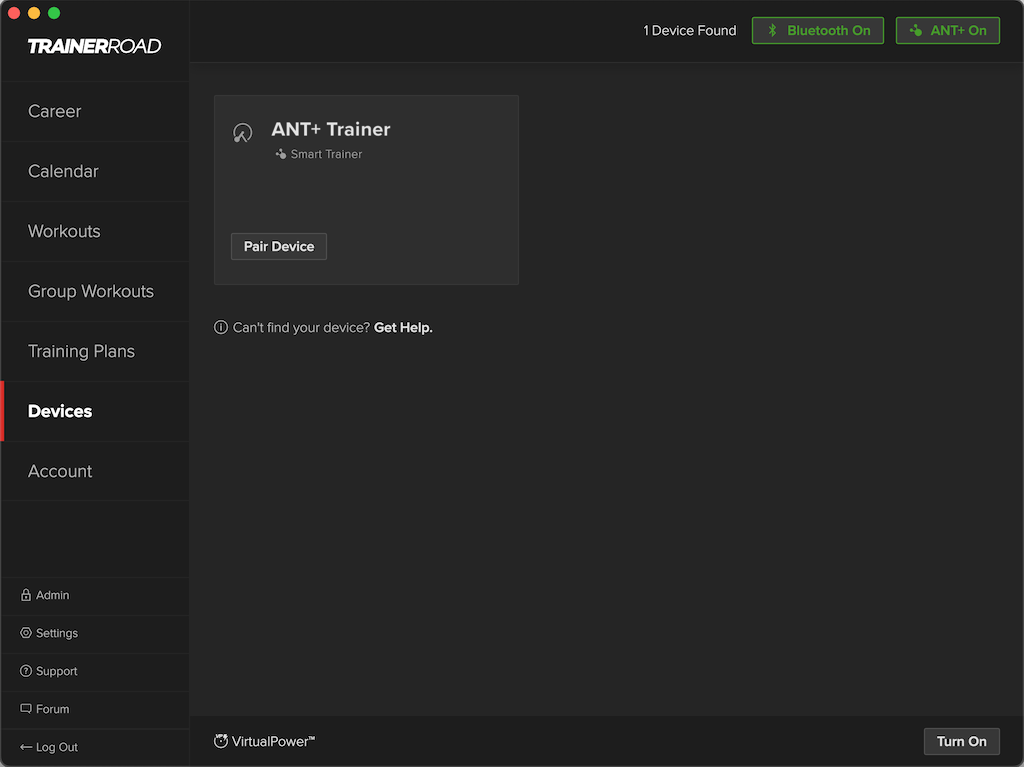Maximize the window with green button
Image resolution: width=1024 pixels, height=767 pixels.
point(54,13)
